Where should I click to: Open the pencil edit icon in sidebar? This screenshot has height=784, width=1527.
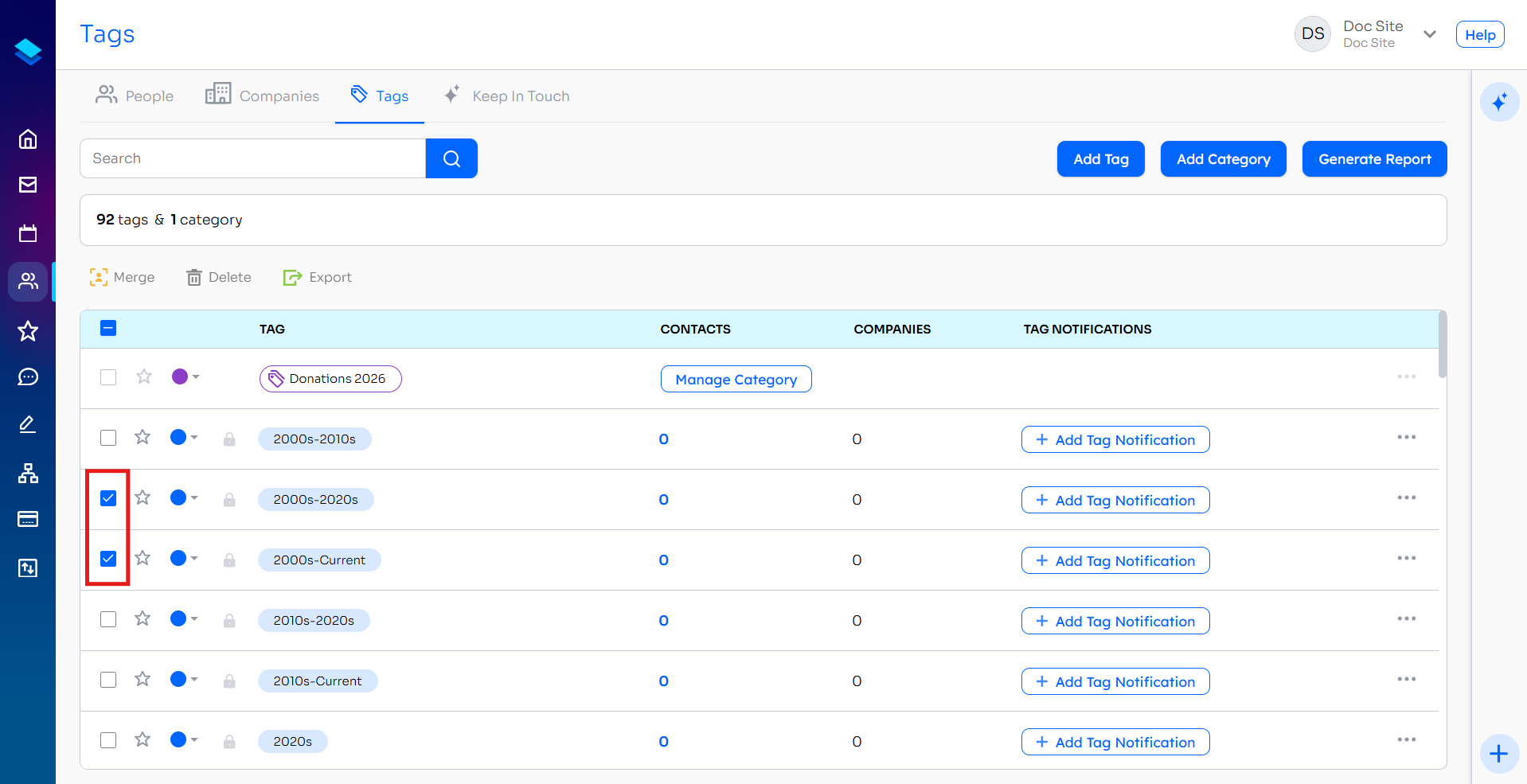coord(28,424)
